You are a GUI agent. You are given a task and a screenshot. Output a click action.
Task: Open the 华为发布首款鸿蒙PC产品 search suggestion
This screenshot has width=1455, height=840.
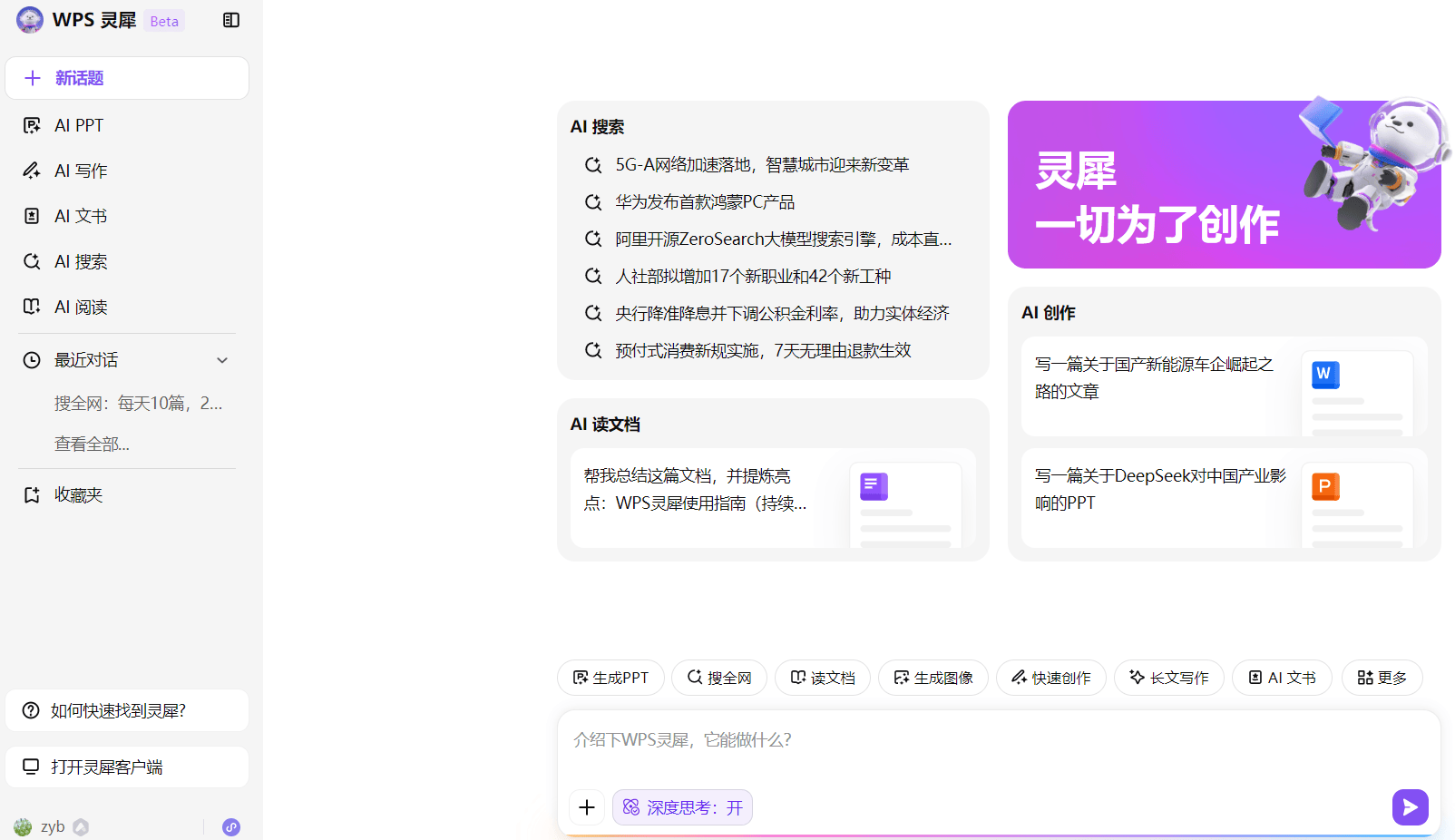click(705, 202)
